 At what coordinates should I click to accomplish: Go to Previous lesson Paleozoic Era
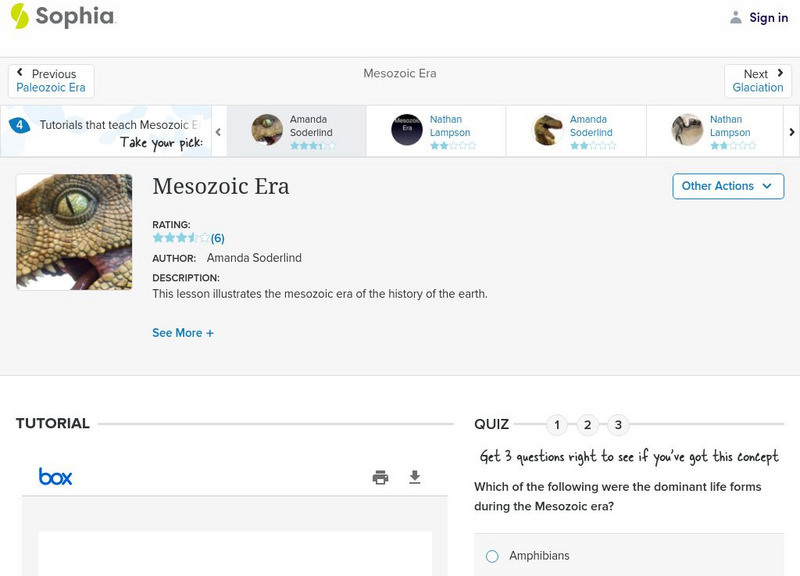pos(51,81)
